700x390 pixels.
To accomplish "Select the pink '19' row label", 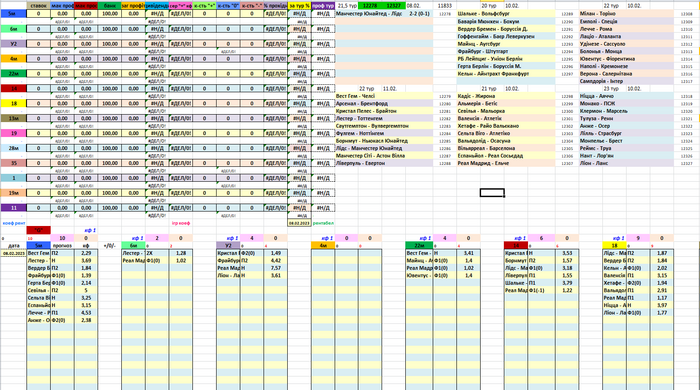I will [13, 133].
